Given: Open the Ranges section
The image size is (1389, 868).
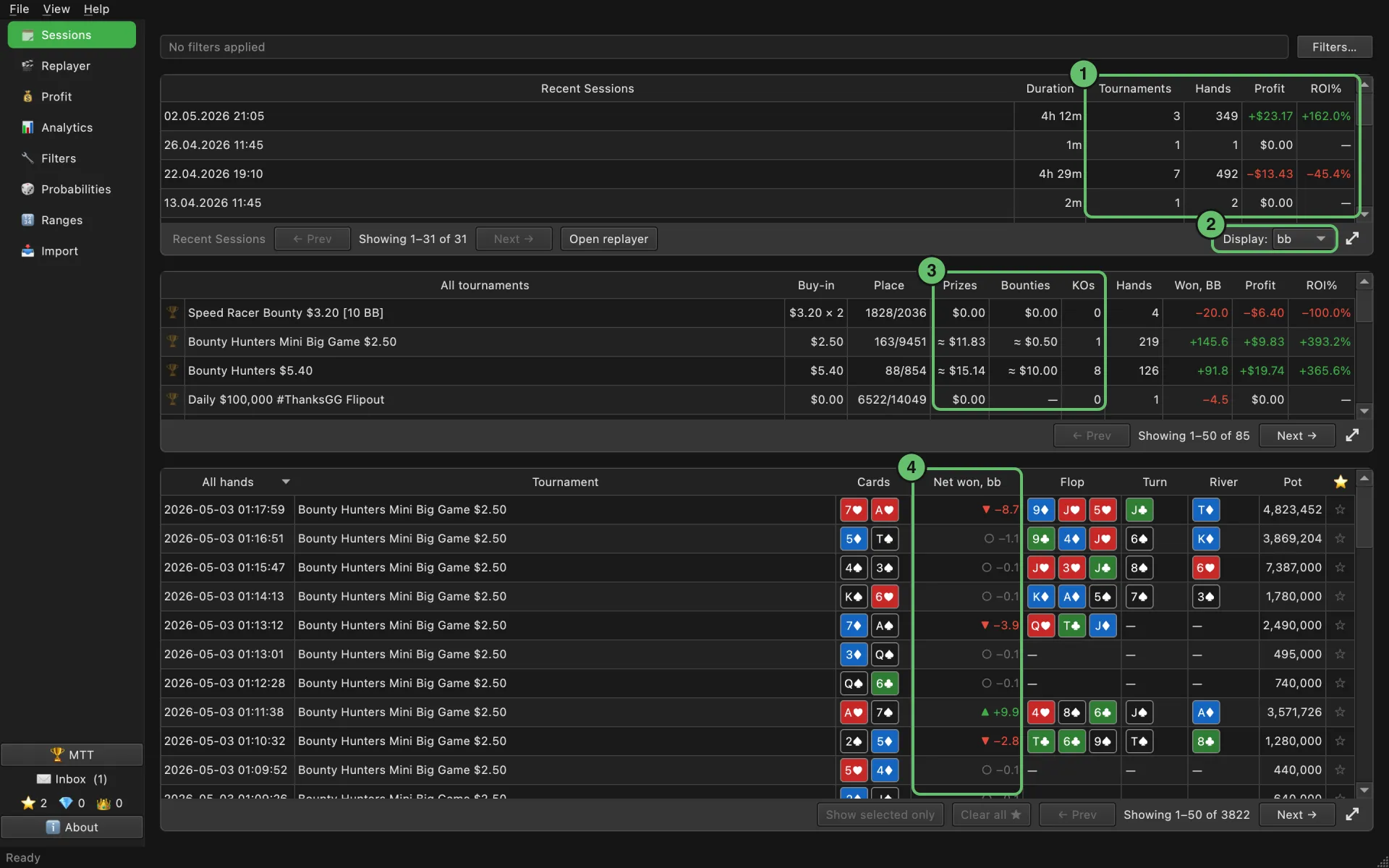Looking at the screenshot, I should coord(72,220).
